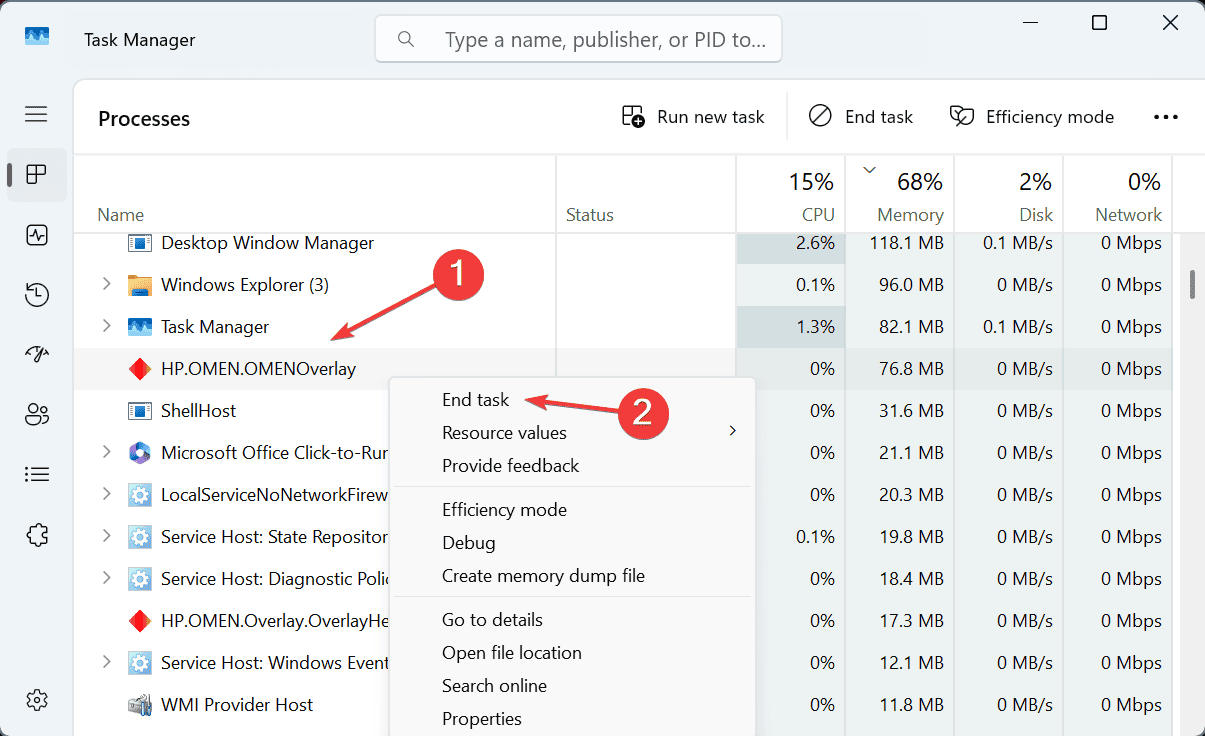The width and height of the screenshot is (1205, 736).
Task: Click the three-dots more options button
Action: (x=1166, y=117)
